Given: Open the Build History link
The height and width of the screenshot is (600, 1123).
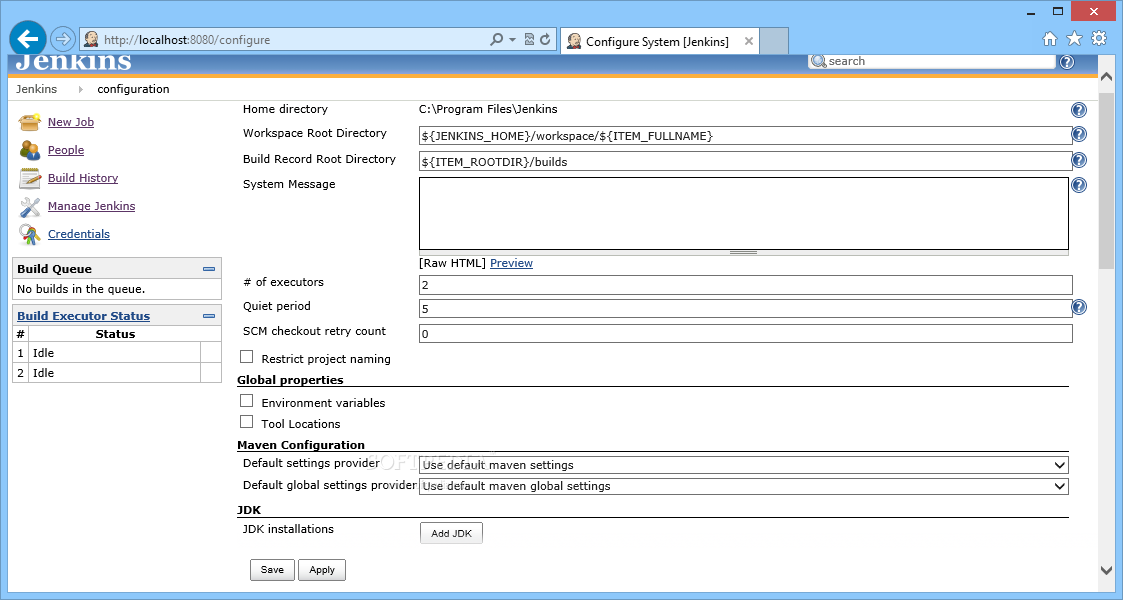Looking at the screenshot, I should pos(83,178).
